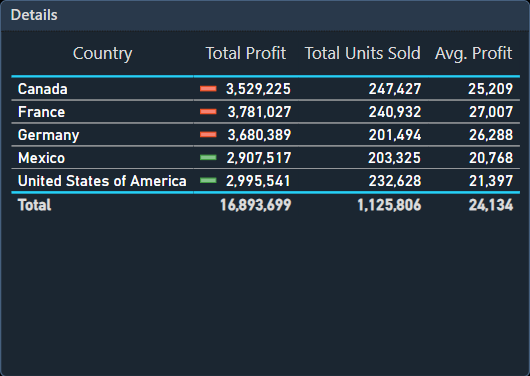530x376 pixels.
Task: Click the red indicator icon for Germany
Action: click(x=208, y=135)
